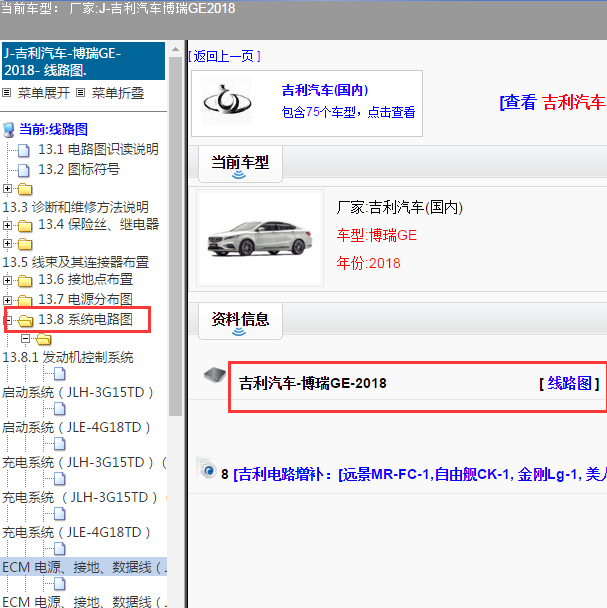Click folder icon beside 13.6 接地点布置
This screenshot has height=608, width=607.
25,281
